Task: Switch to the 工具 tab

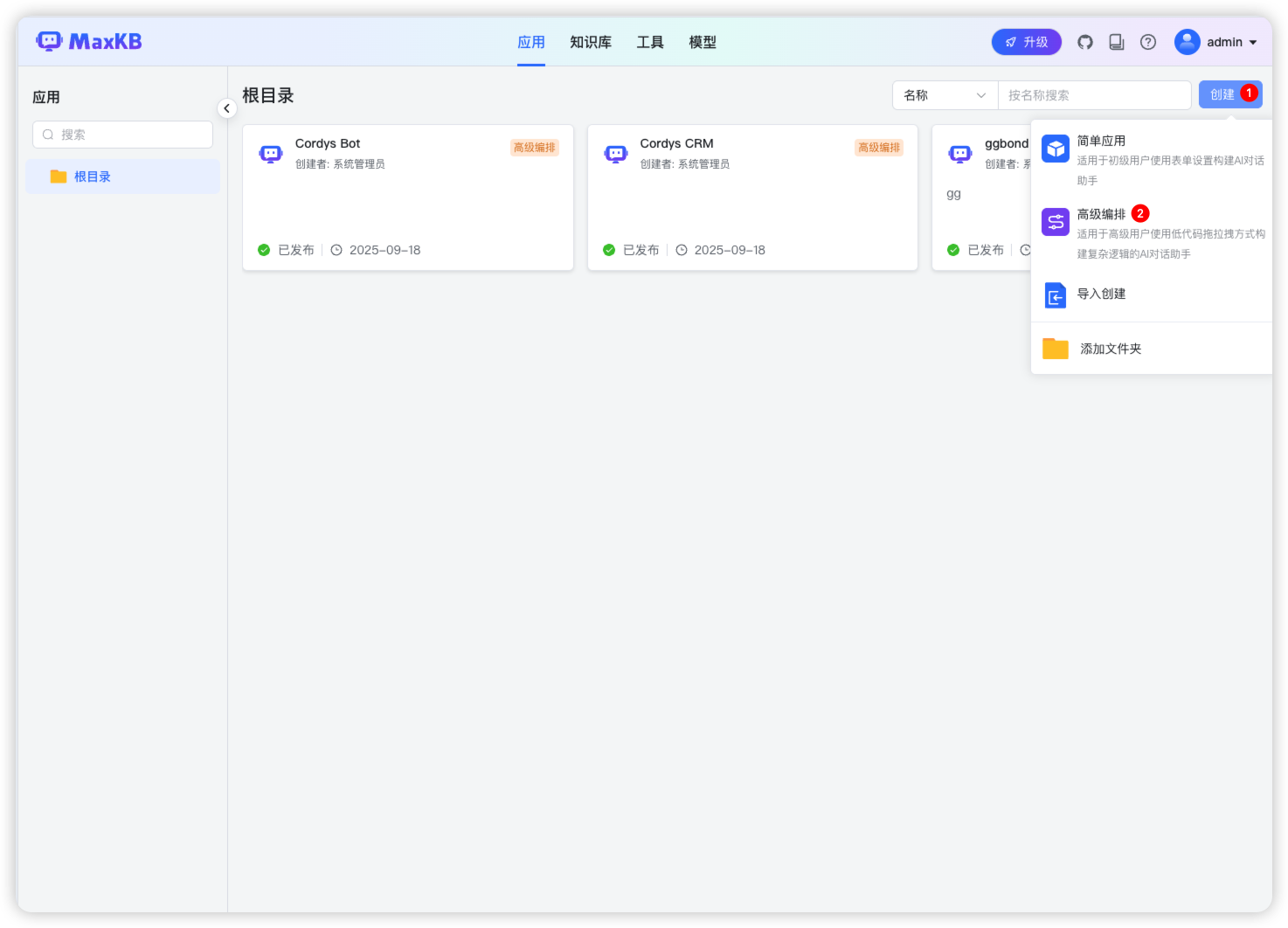Action: click(650, 42)
